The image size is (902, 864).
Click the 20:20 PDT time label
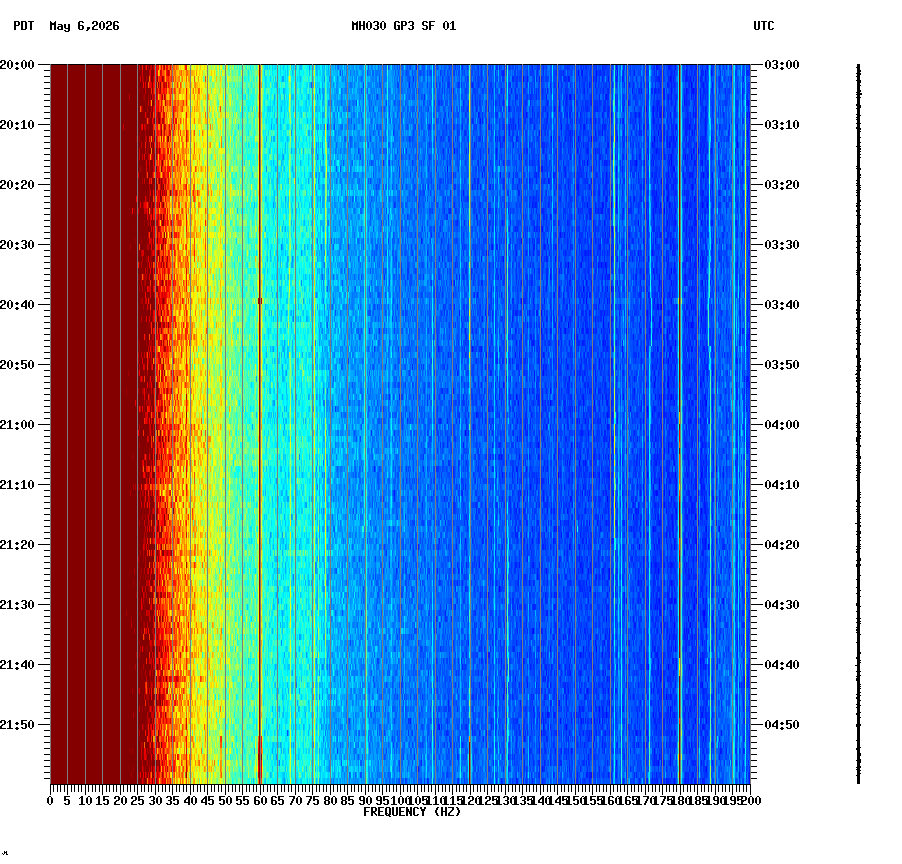(x=17, y=185)
